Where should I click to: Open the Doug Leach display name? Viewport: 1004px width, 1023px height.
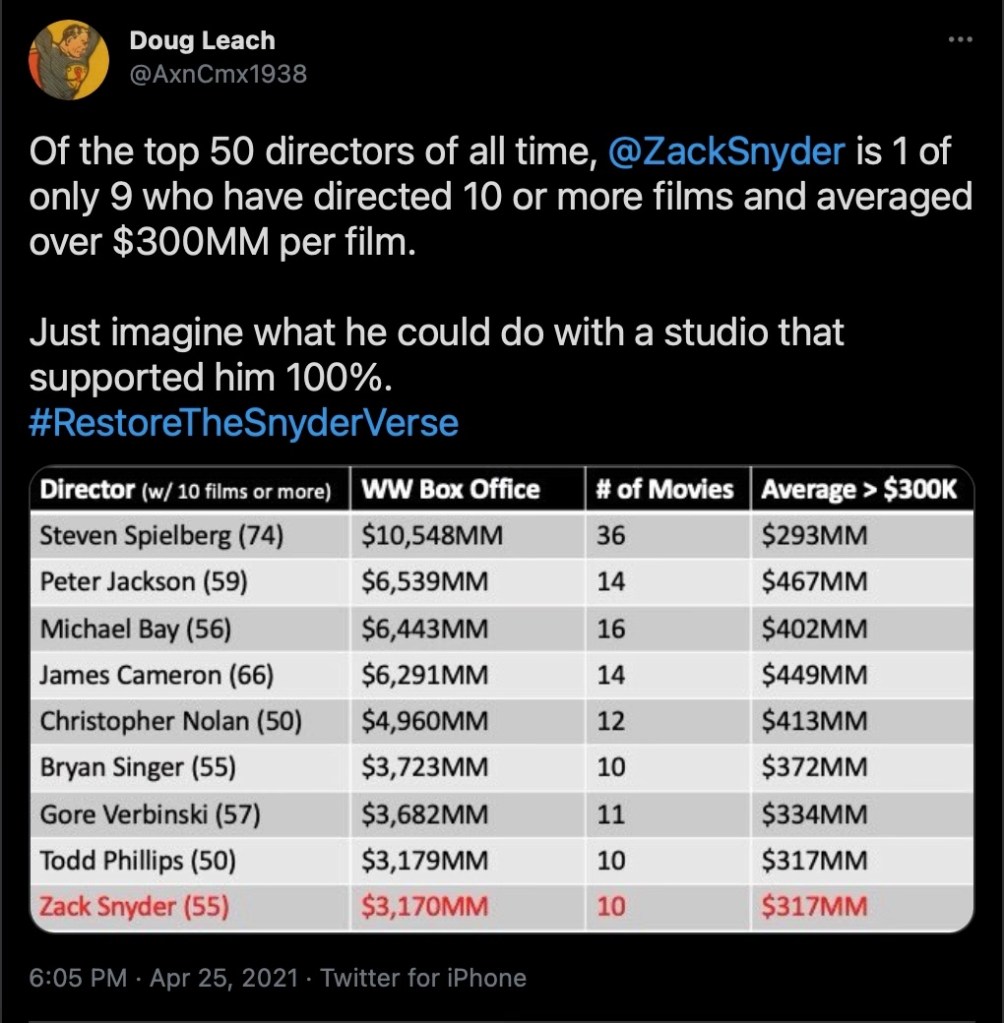click(x=202, y=41)
